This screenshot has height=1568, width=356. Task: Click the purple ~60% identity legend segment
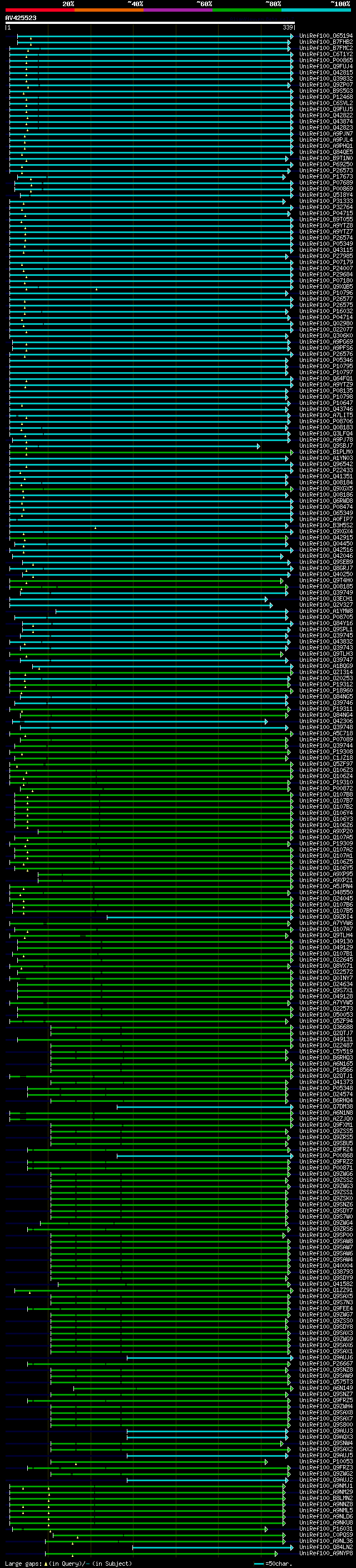[x=177, y=10]
